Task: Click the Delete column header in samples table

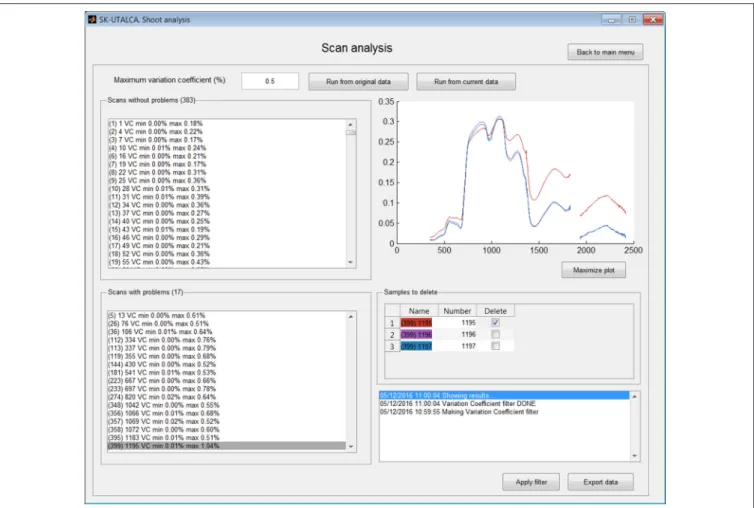Action: pos(495,311)
